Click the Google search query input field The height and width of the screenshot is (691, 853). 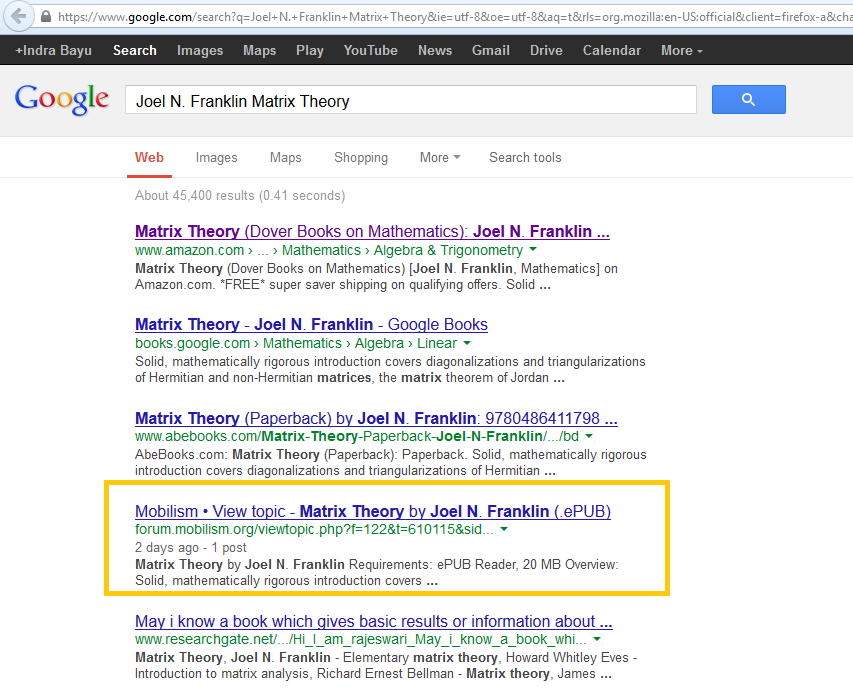click(411, 100)
